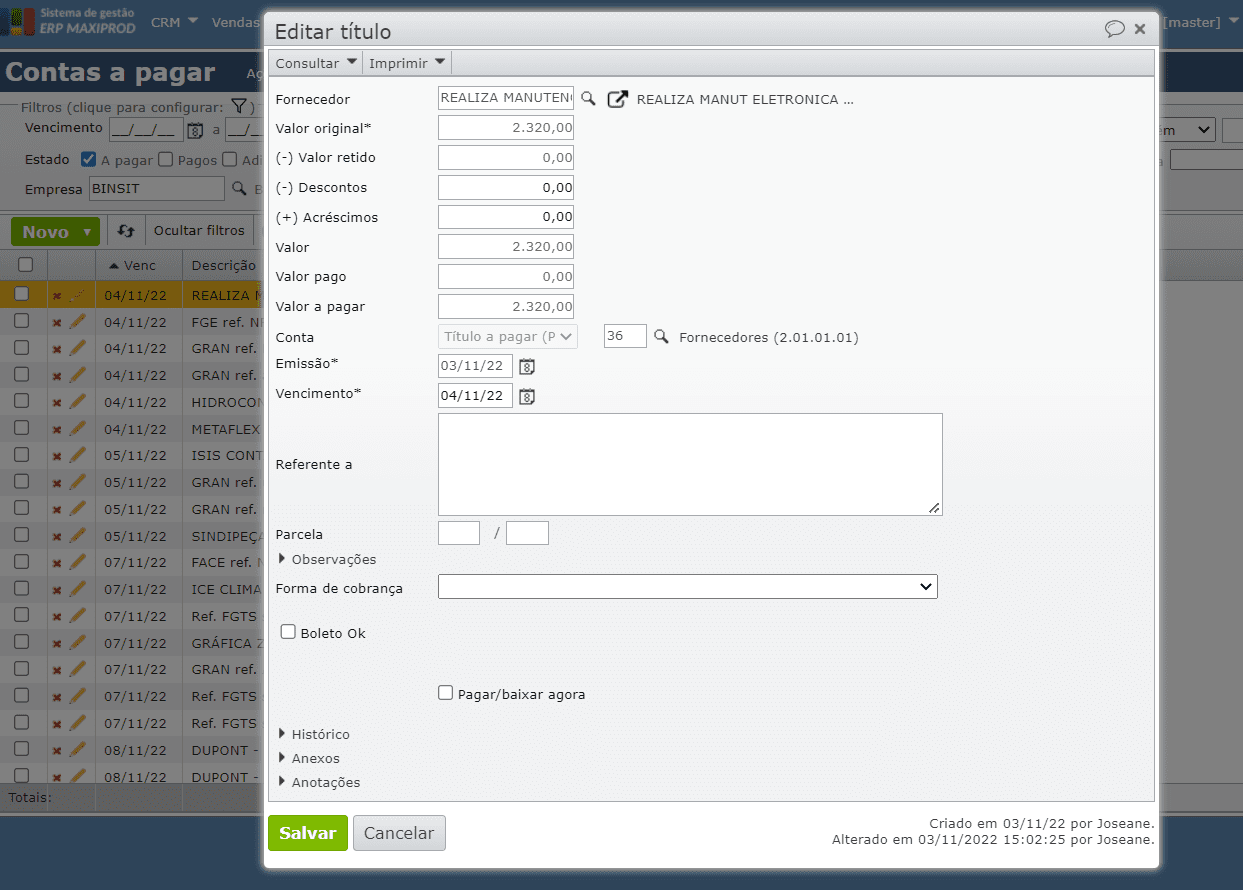Screen dimensions: 1243x890
Task: Uncheck A pagar state filter
Action: [x=89, y=159]
